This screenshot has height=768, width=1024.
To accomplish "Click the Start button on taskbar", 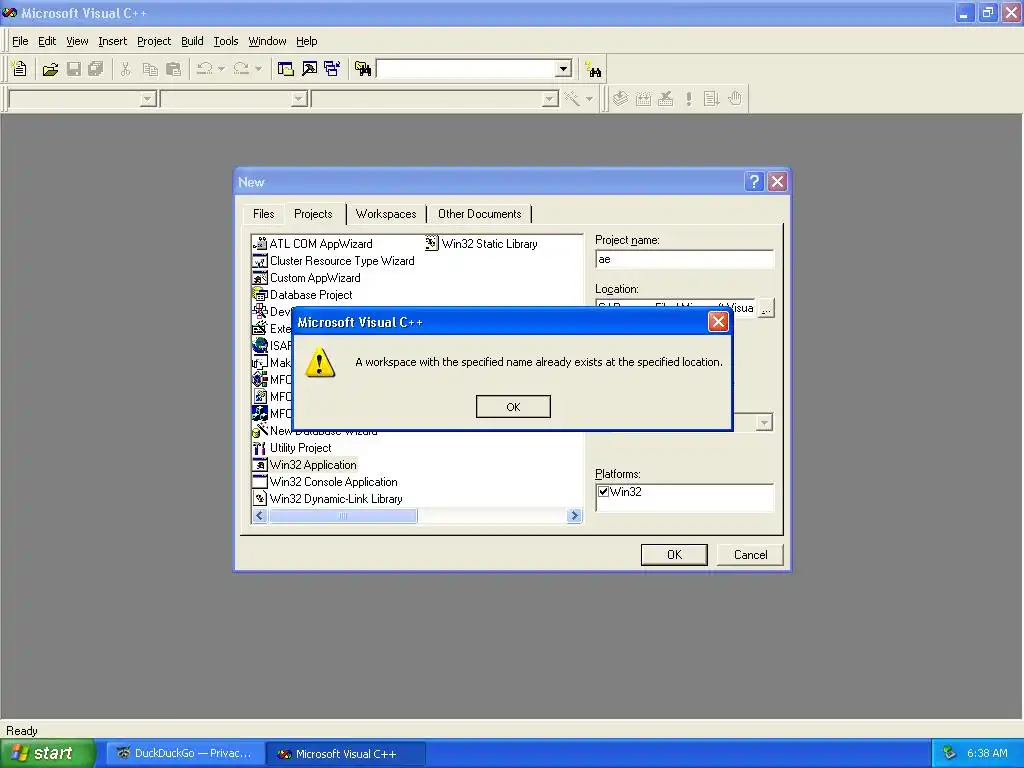I will 48,753.
